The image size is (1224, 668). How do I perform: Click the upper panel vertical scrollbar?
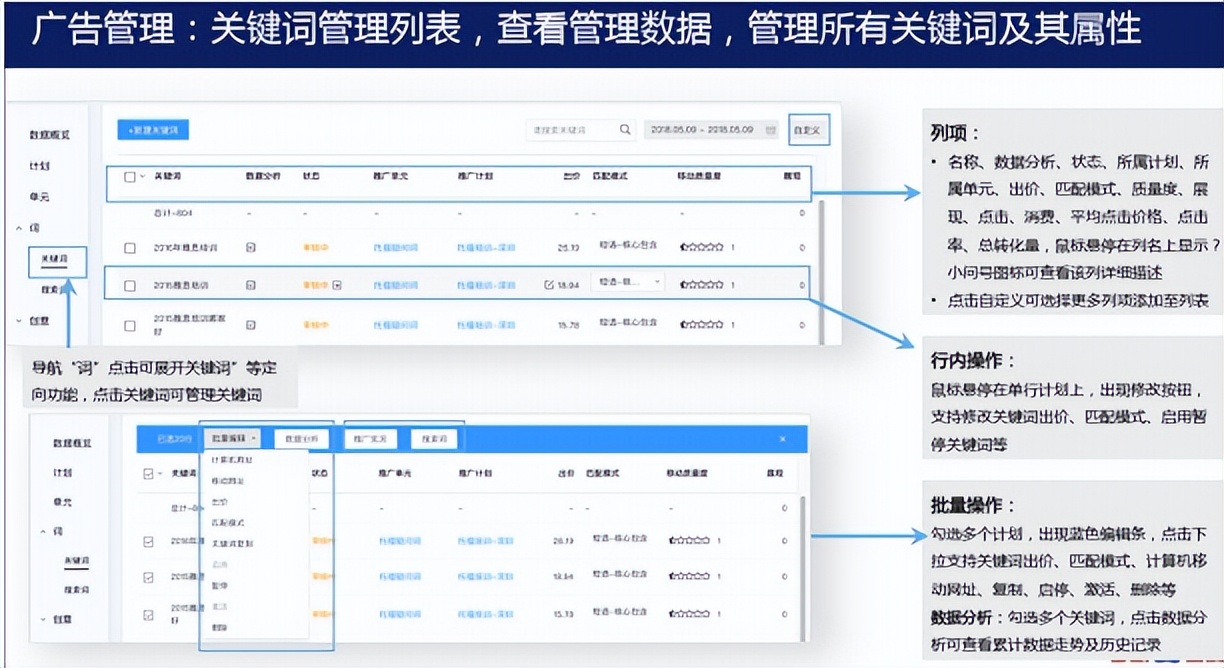pyautogui.click(x=822, y=270)
